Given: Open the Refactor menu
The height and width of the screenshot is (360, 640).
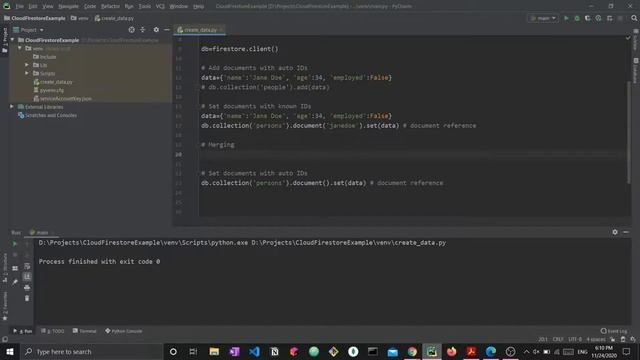Looking at the screenshot, I should tap(110, 7).
